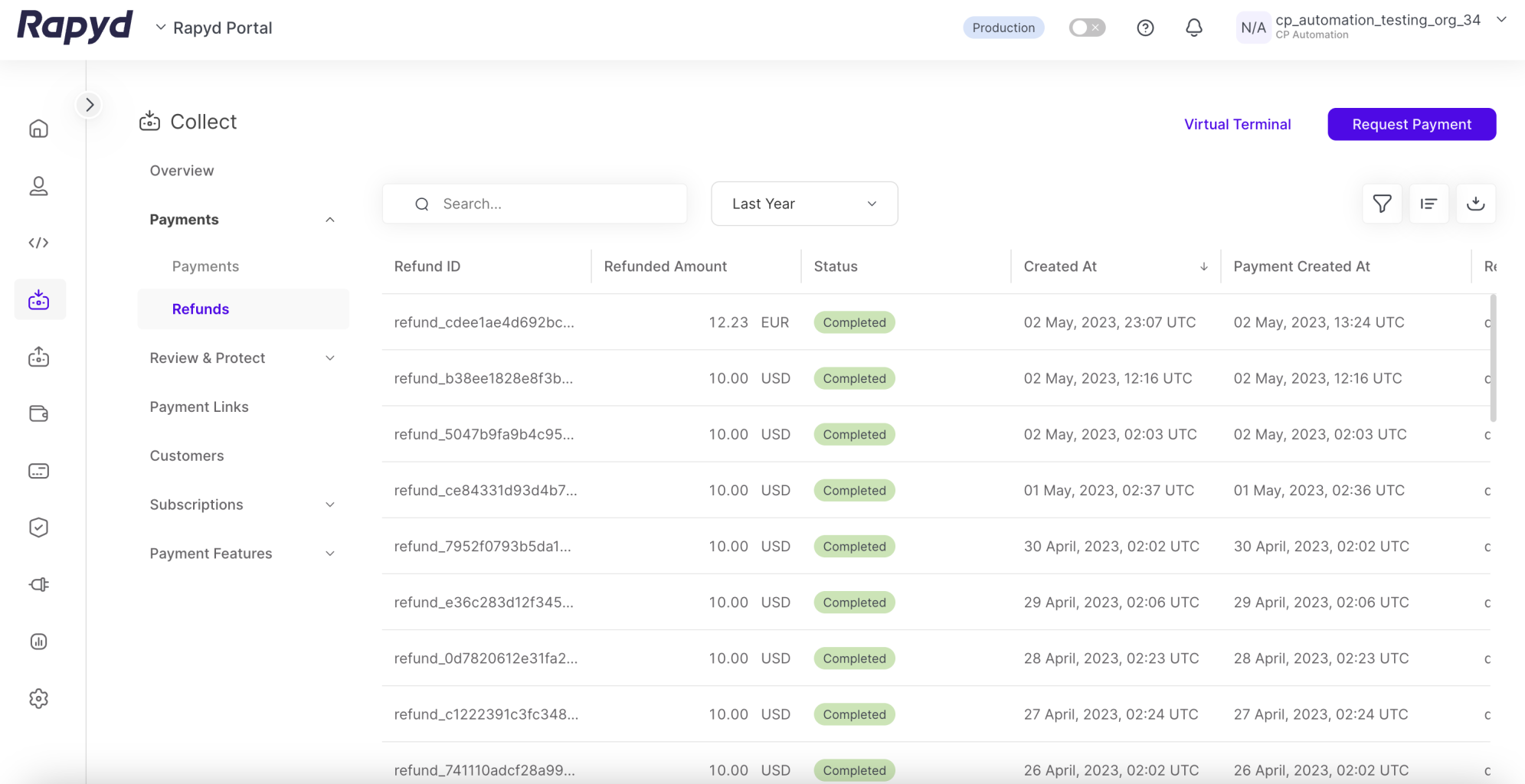Open the column settings icon
The width and height of the screenshot is (1525, 784).
point(1428,204)
